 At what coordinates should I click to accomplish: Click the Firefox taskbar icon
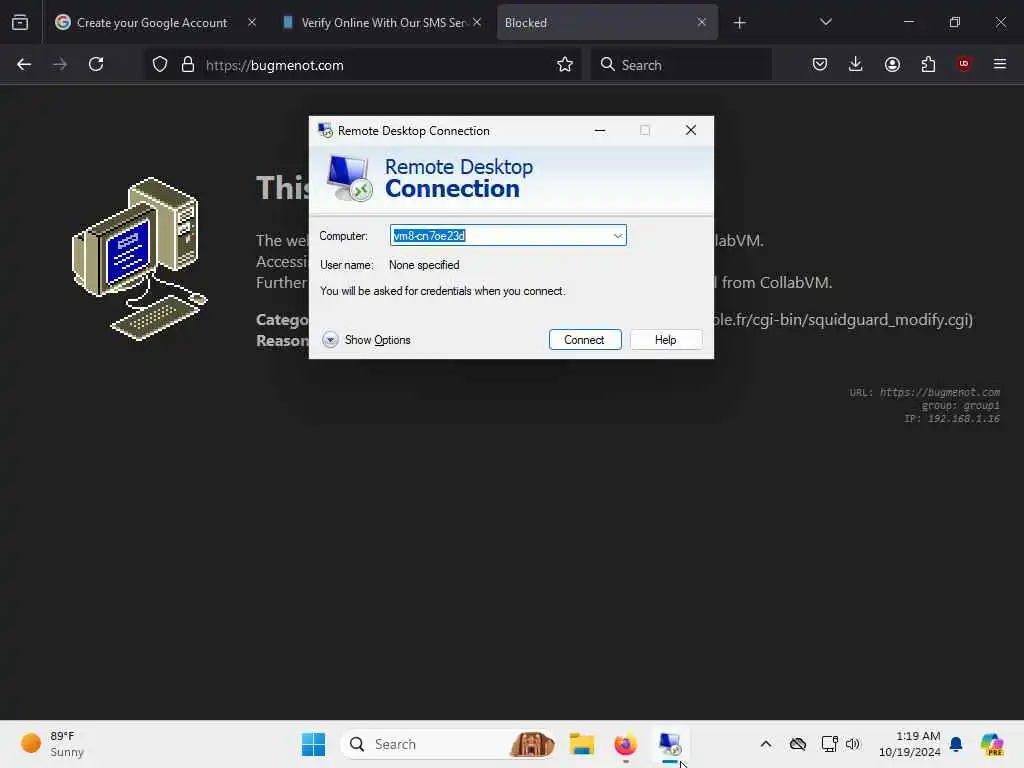626,744
